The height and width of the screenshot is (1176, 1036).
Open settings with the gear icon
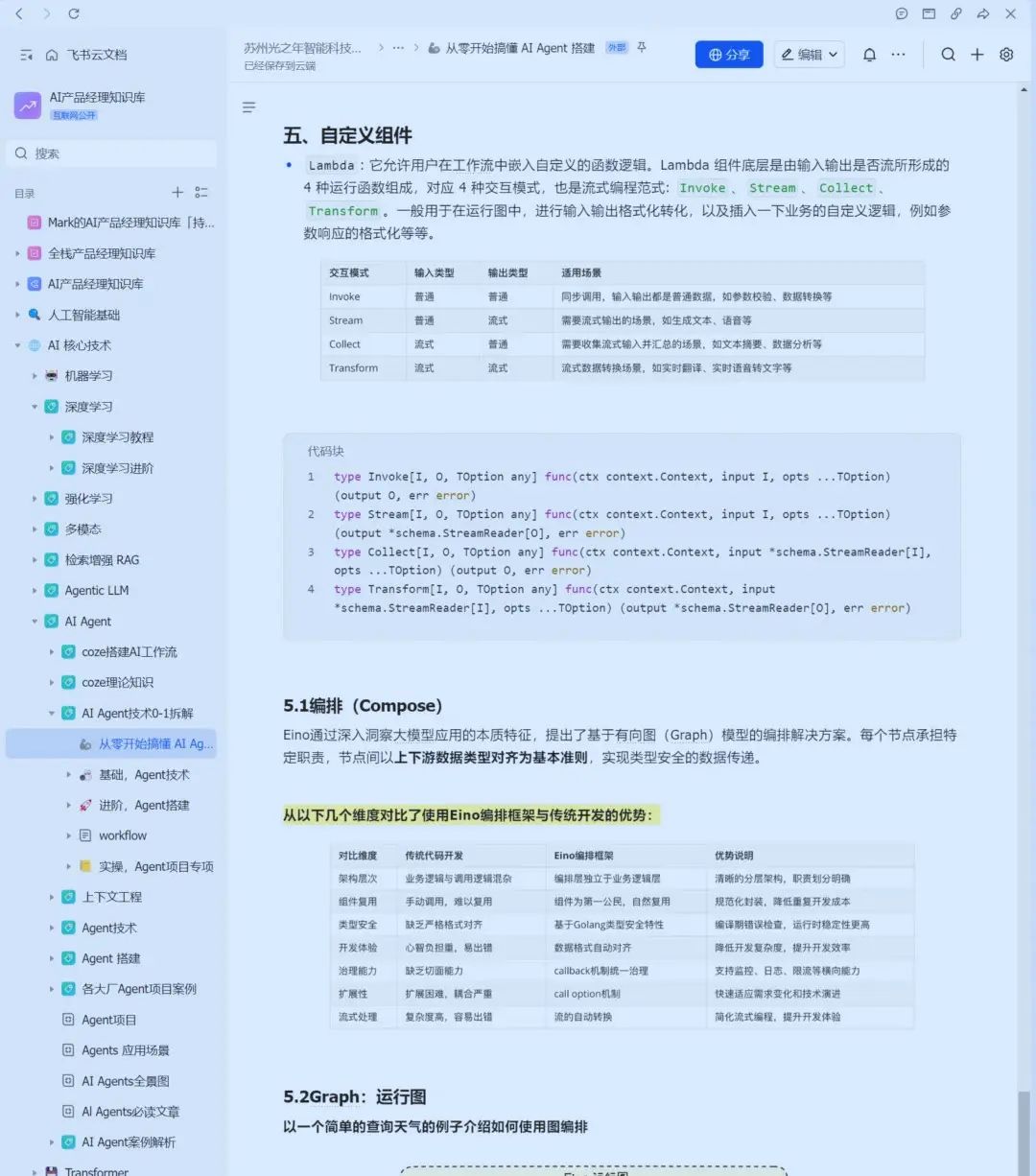[1006, 55]
